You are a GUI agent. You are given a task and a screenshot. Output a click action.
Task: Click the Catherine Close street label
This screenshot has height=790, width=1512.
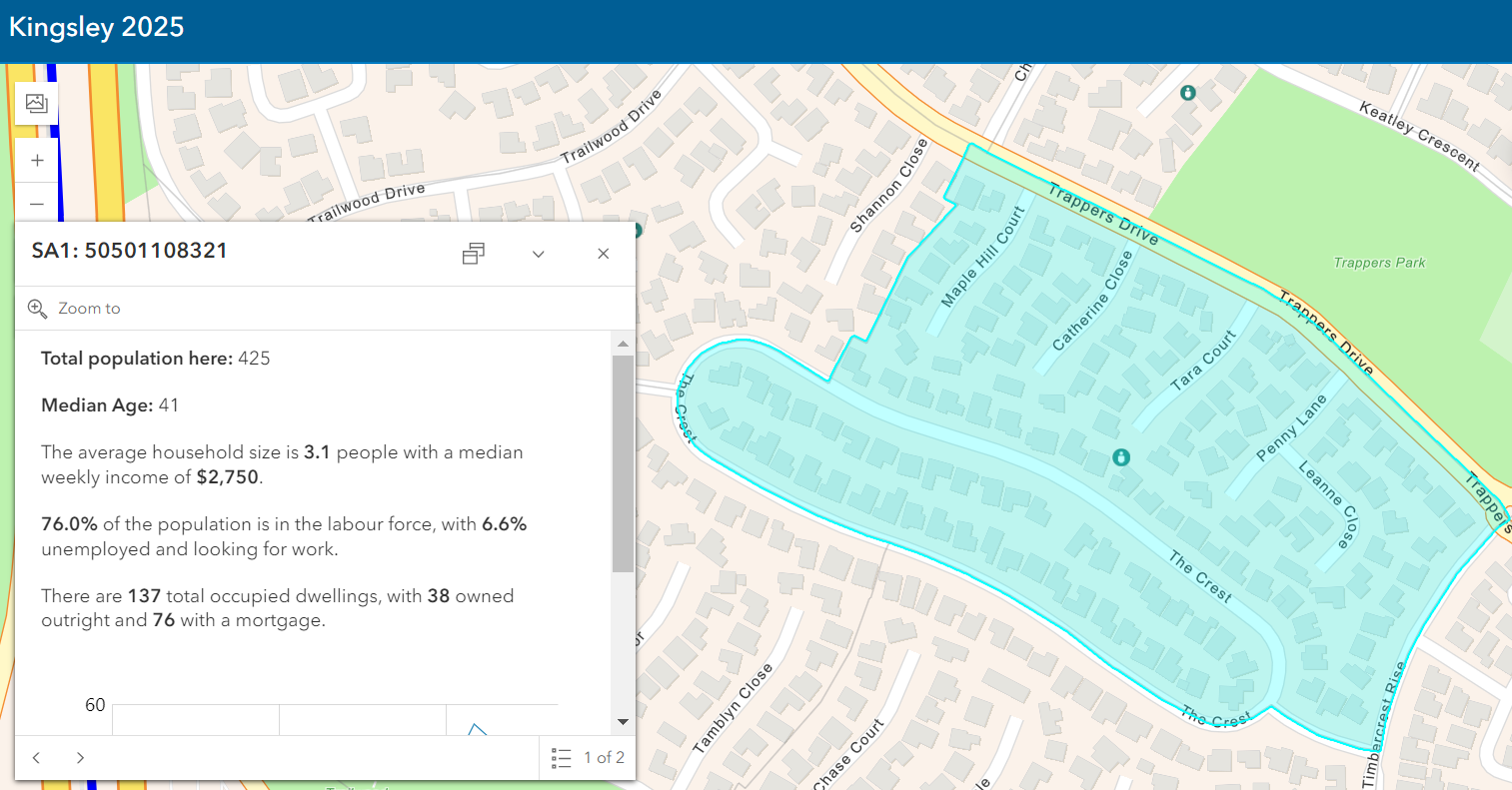[x=1093, y=300]
